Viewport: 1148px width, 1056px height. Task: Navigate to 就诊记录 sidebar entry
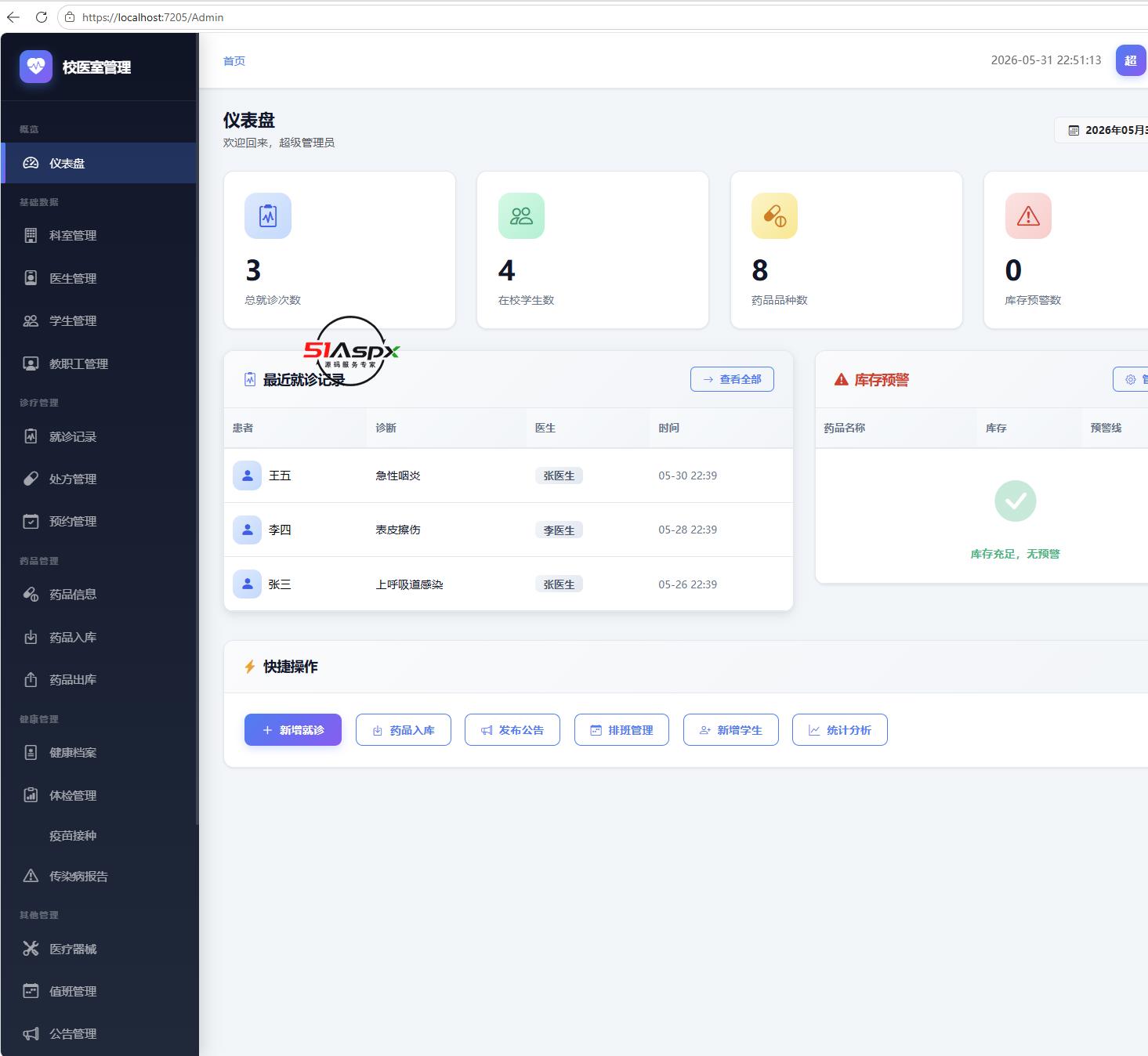click(99, 436)
